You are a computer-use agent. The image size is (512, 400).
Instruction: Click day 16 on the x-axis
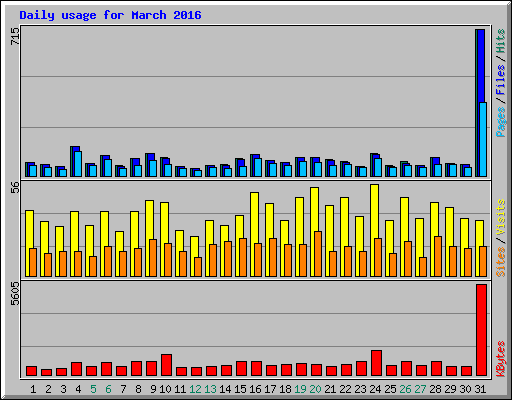(x=255, y=389)
